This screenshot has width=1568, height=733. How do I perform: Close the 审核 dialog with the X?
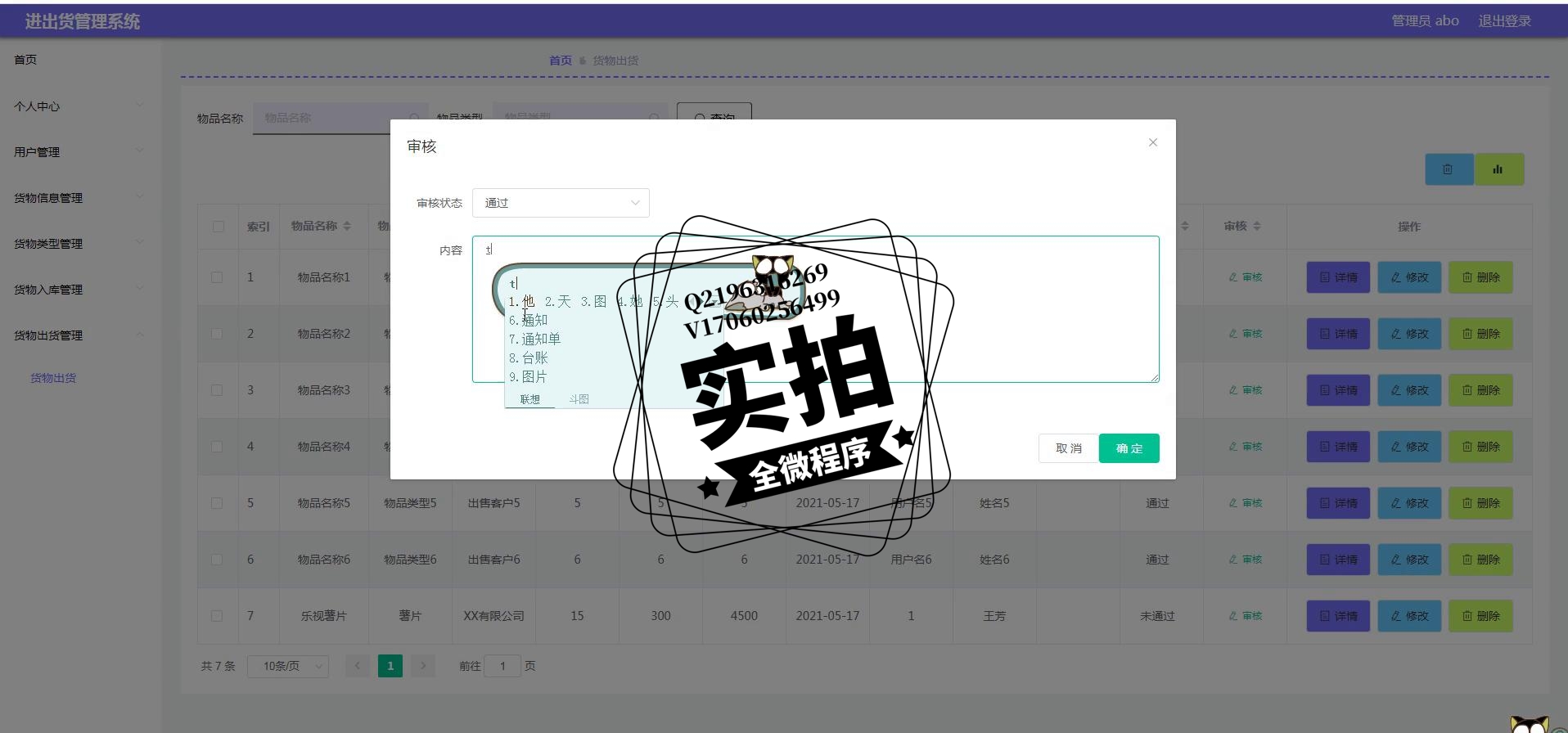[x=1152, y=142]
